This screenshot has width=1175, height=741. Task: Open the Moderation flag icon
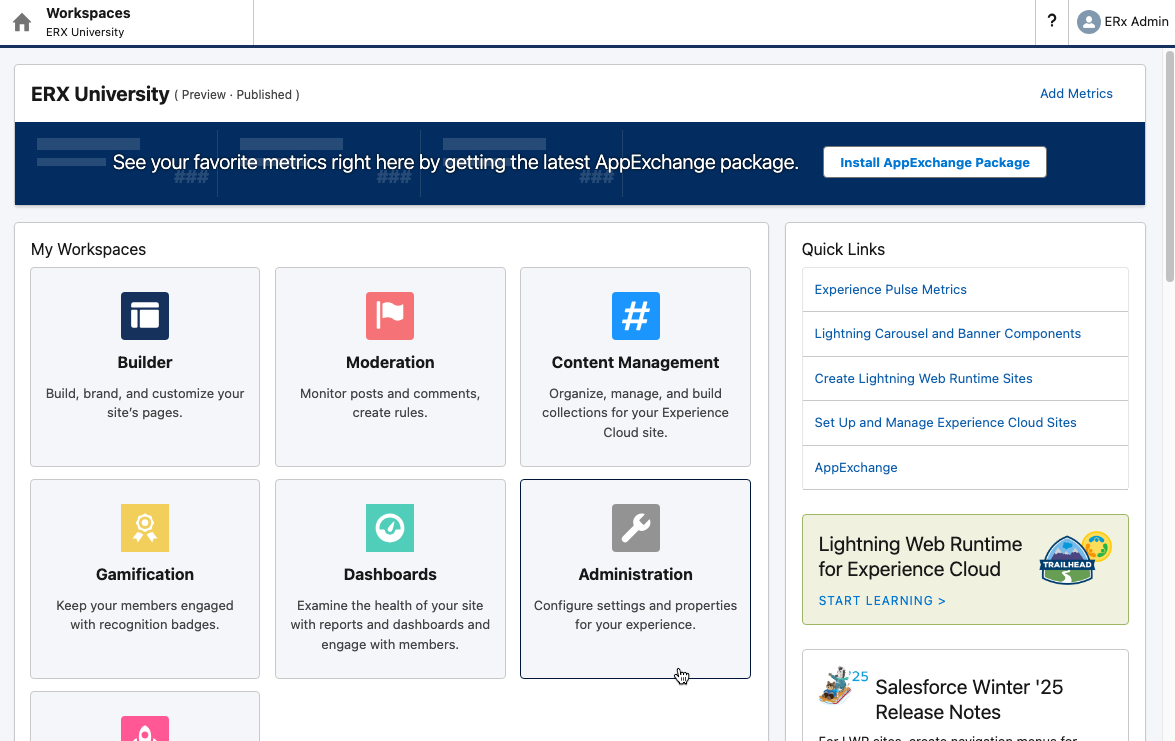(390, 316)
